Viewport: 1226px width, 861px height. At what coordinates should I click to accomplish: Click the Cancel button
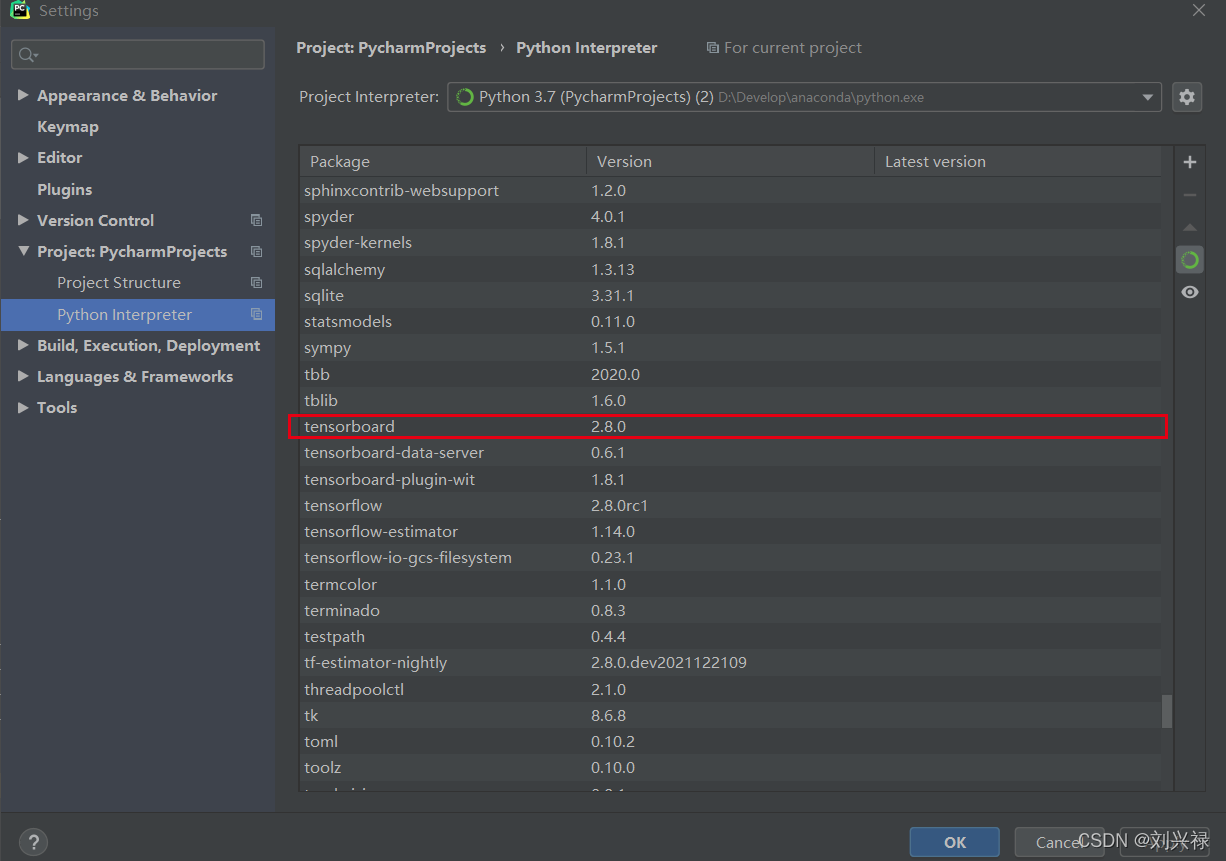click(1058, 842)
